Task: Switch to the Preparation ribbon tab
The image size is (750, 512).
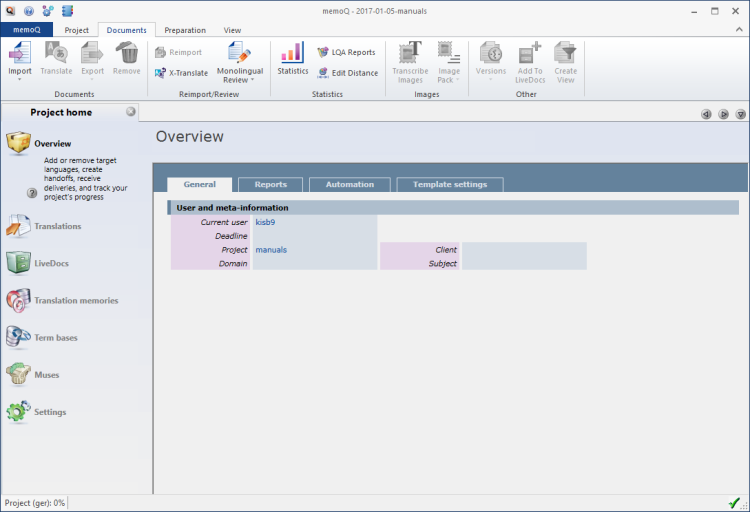Action: pos(185,30)
